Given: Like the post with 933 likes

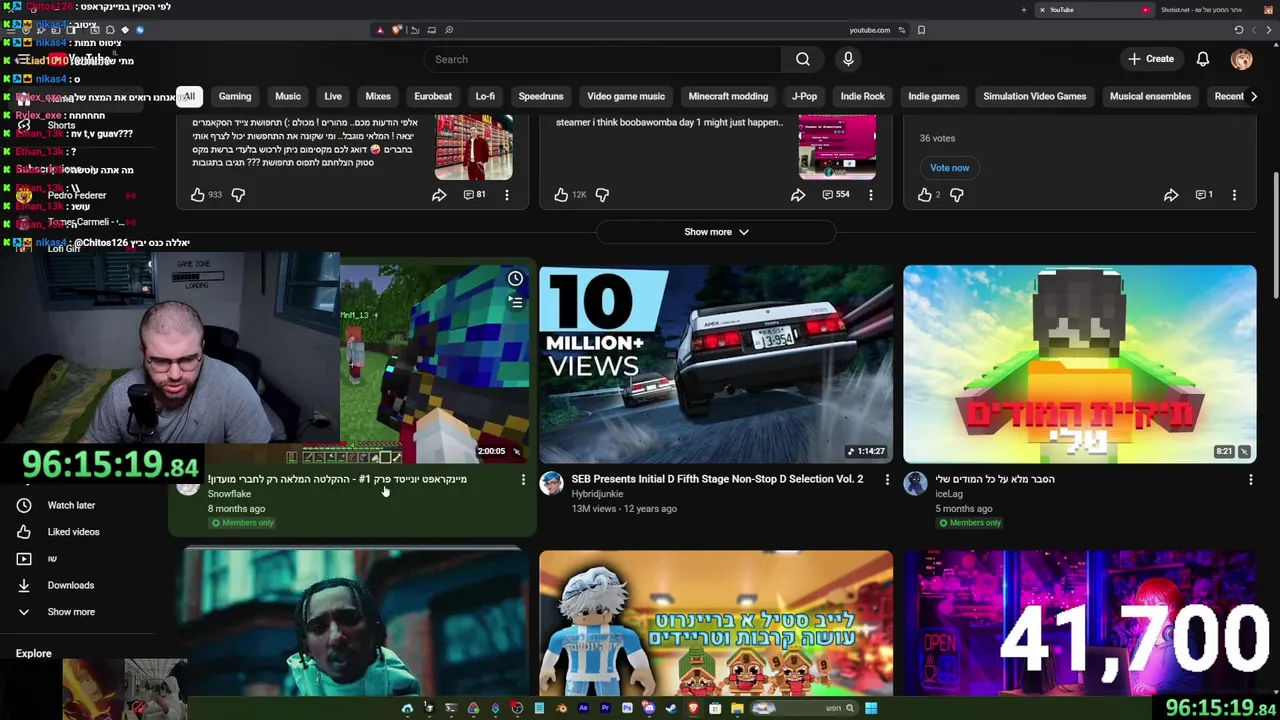Looking at the screenshot, I should coord(198,195).
